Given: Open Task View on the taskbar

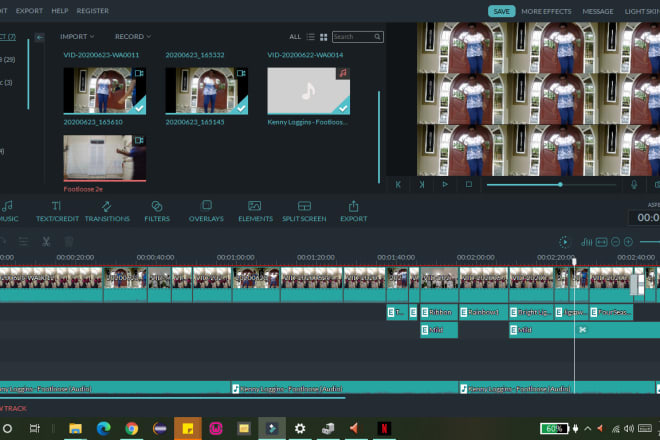Looking at the screenshot, I should pyautogui.click(x=35, y=429).
